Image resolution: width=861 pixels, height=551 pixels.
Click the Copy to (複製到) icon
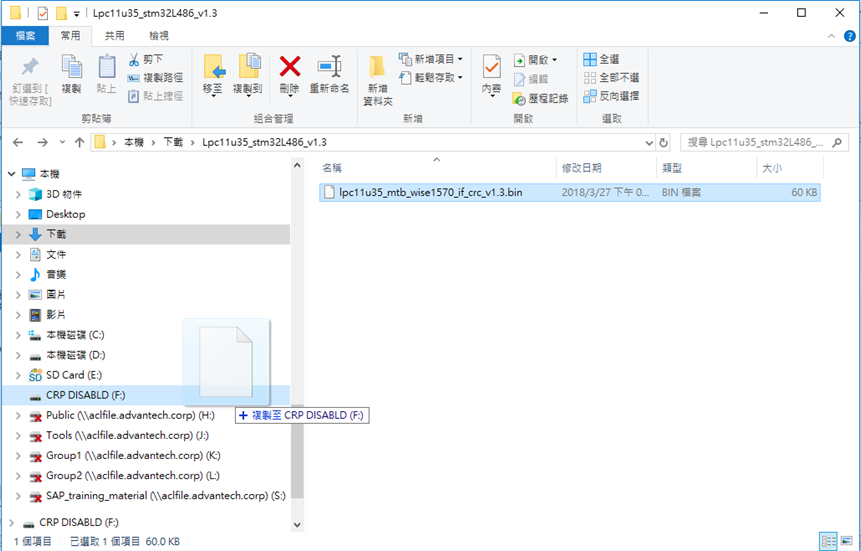[x=247, y=68]
